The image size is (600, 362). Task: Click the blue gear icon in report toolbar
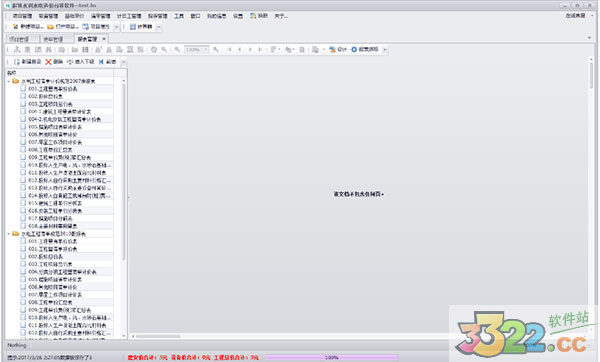coord(354,49)
